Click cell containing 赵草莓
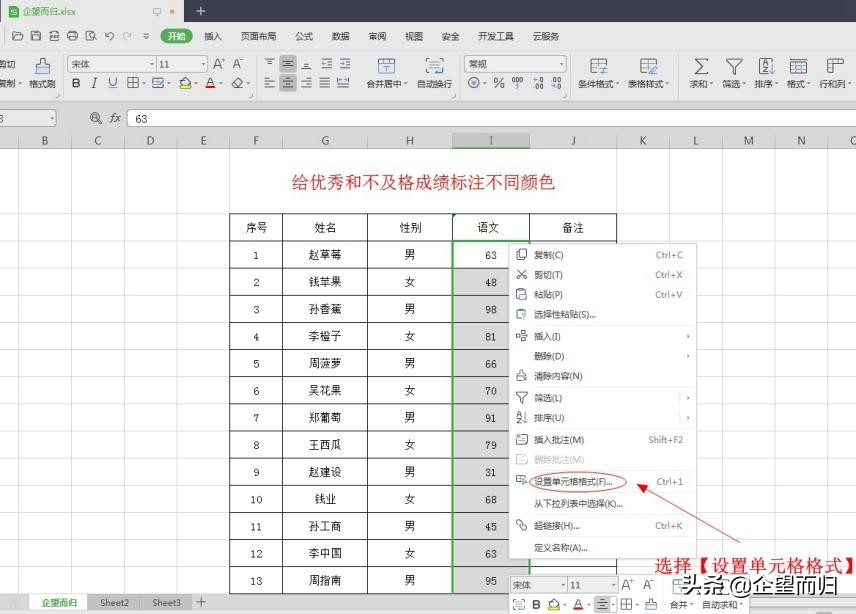856x614 pixels. click(x=325, y=254)
